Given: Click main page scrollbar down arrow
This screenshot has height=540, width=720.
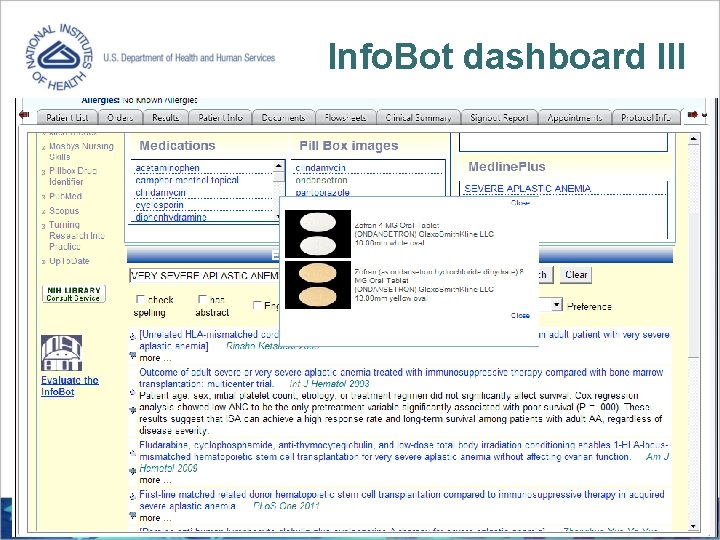Looking at the screenshot, I should pos(693,526).
